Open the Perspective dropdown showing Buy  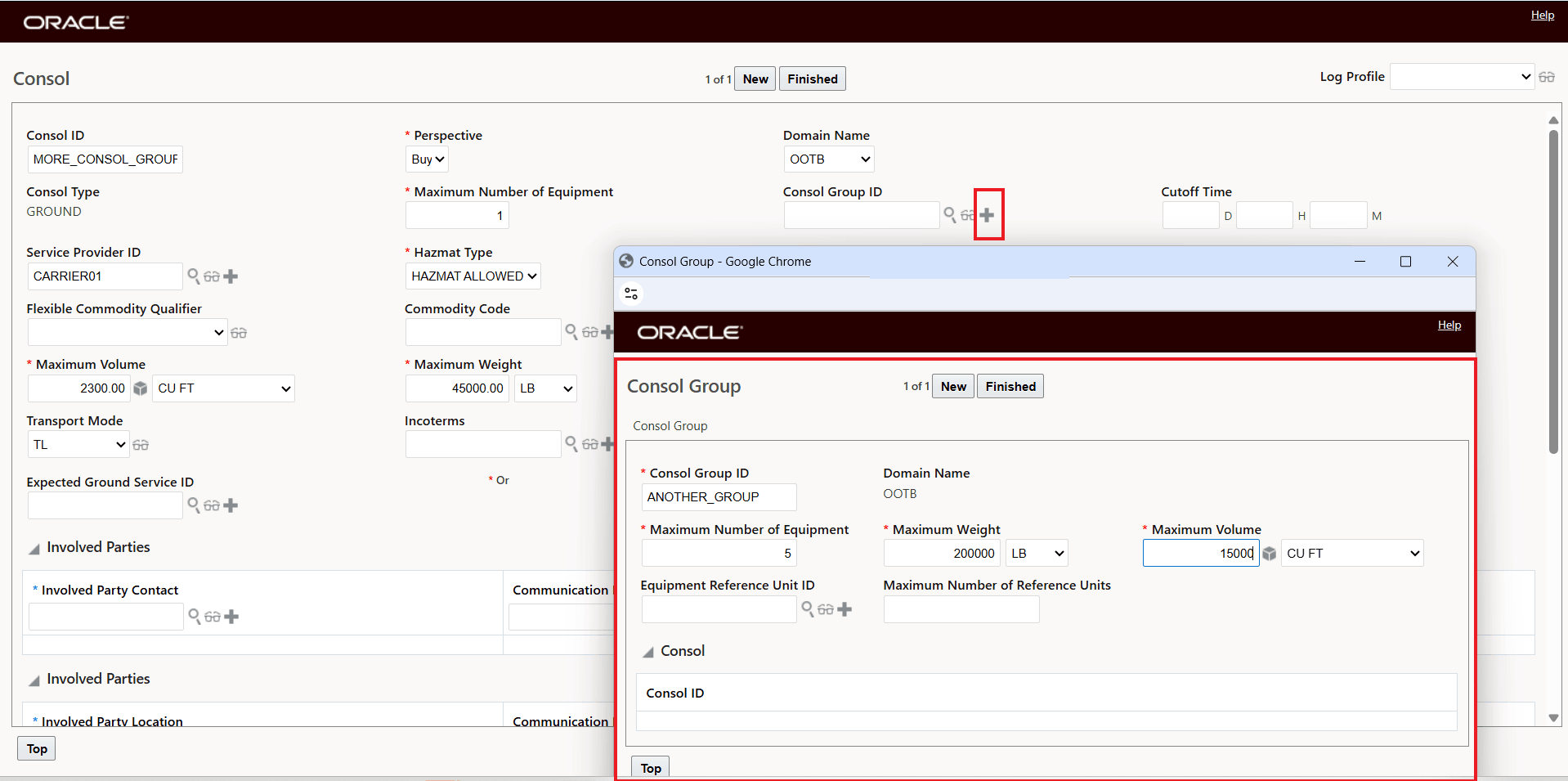tap(426, 159)
